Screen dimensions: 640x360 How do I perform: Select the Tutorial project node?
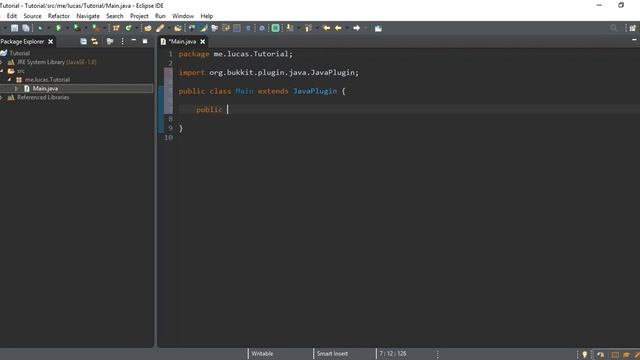click(x=20, y=53)
